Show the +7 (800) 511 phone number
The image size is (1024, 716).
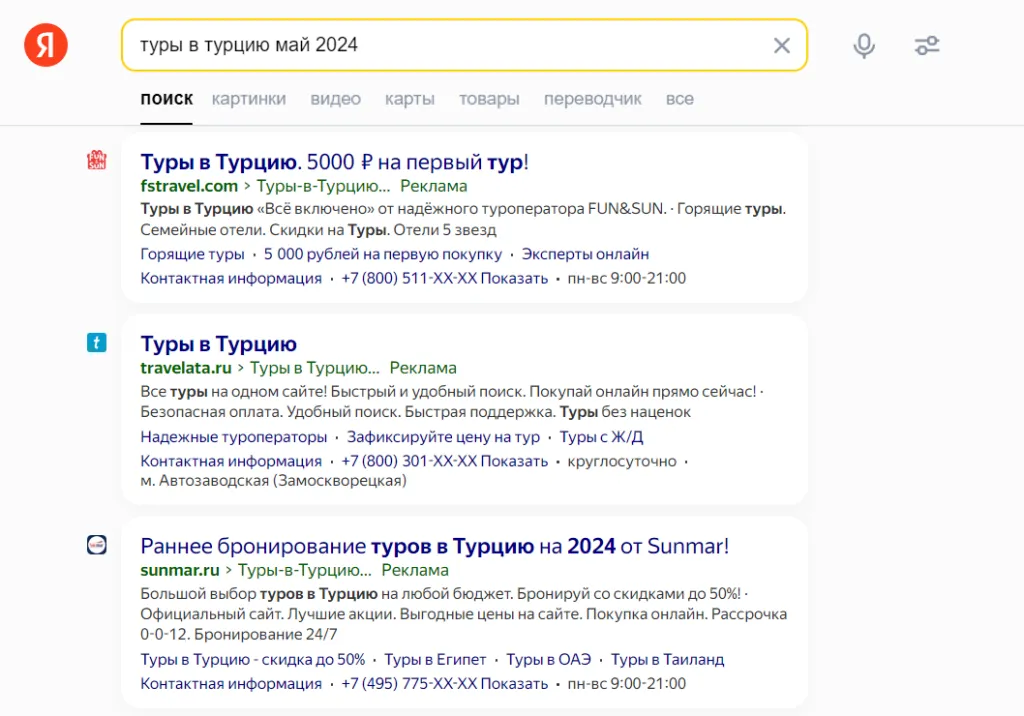(x=445, y=278)
